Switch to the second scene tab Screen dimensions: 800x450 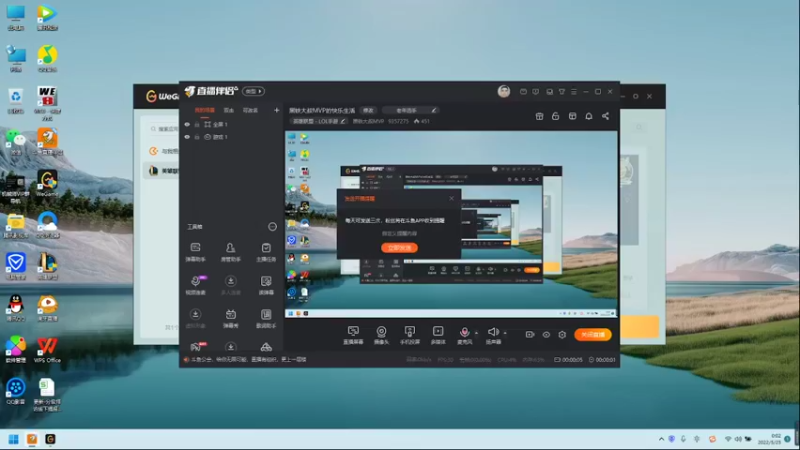pos(229,110)
